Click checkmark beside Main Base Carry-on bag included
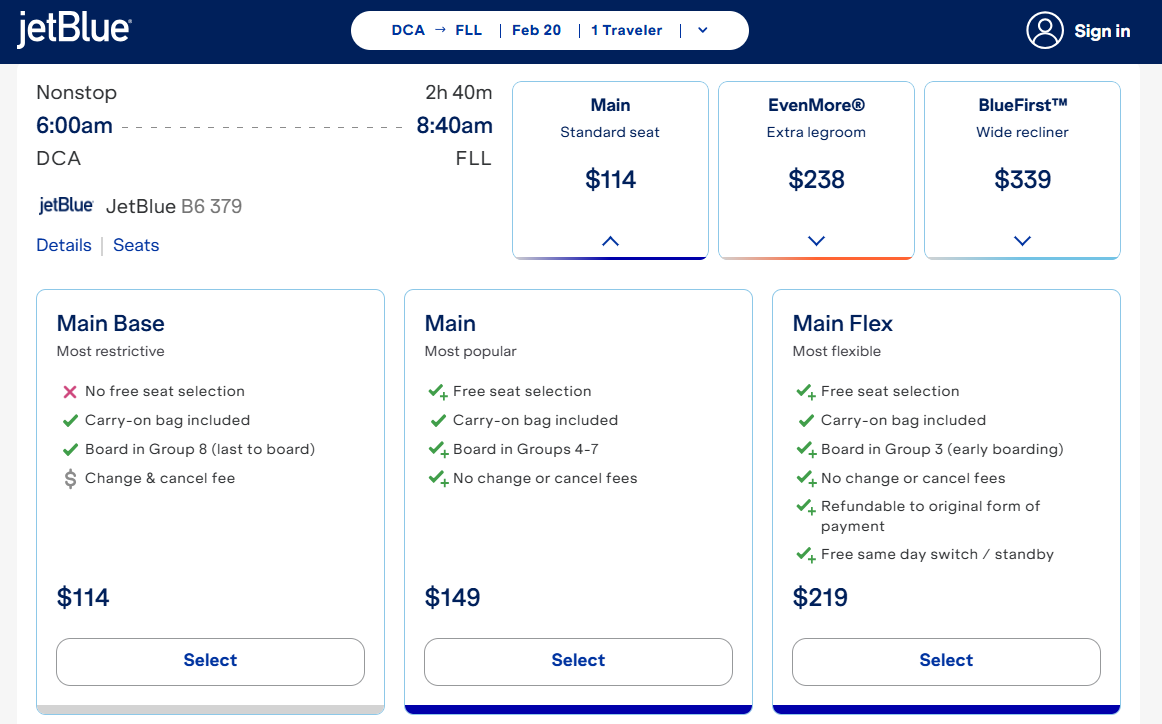The image size is (1162, 724). (x=70, y=421)
